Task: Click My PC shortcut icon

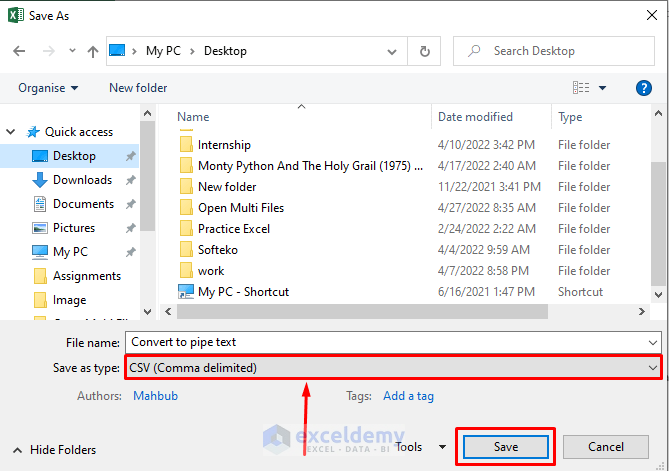Action: pyautogui.click(x=186, y=292)
